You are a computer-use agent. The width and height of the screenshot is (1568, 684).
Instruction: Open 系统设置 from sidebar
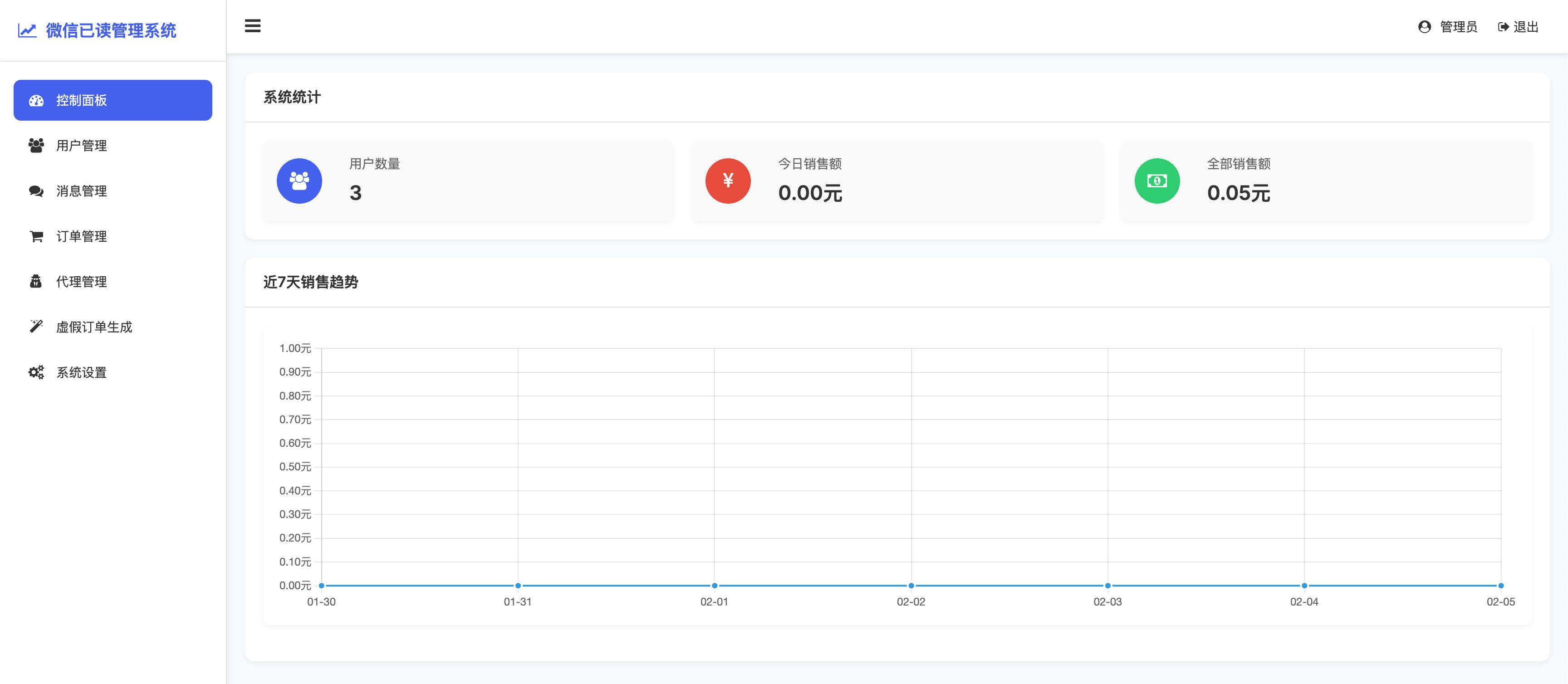pyautogui.click(x=82, y=372)
